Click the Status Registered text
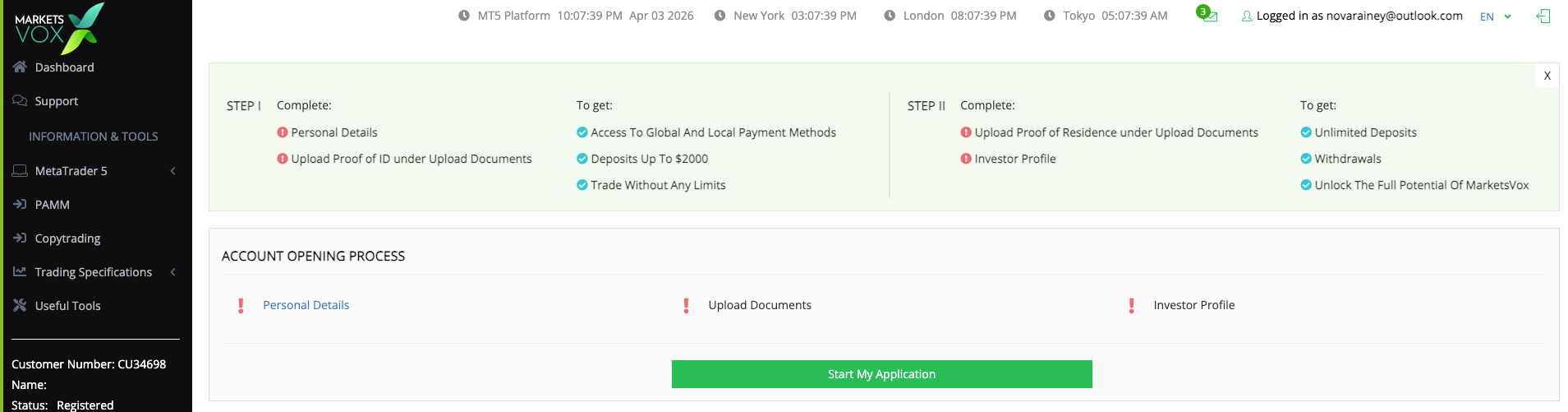The height and width of the screenshot is (412, 1568). [x=62, y=405]
